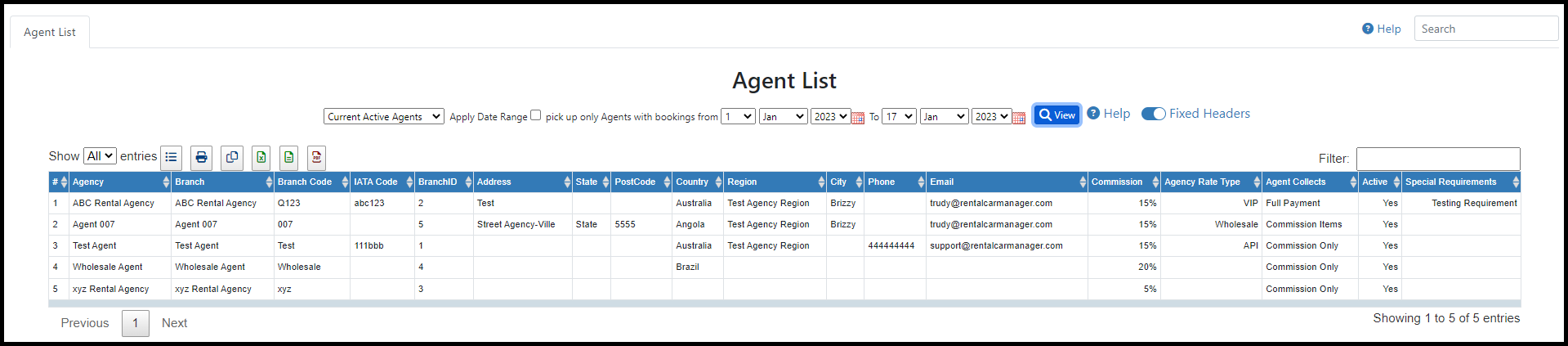The height and width of the screenshot is (346, 1568).
Task: Export the agent list as PDF
Action: [x=317, y=157]
